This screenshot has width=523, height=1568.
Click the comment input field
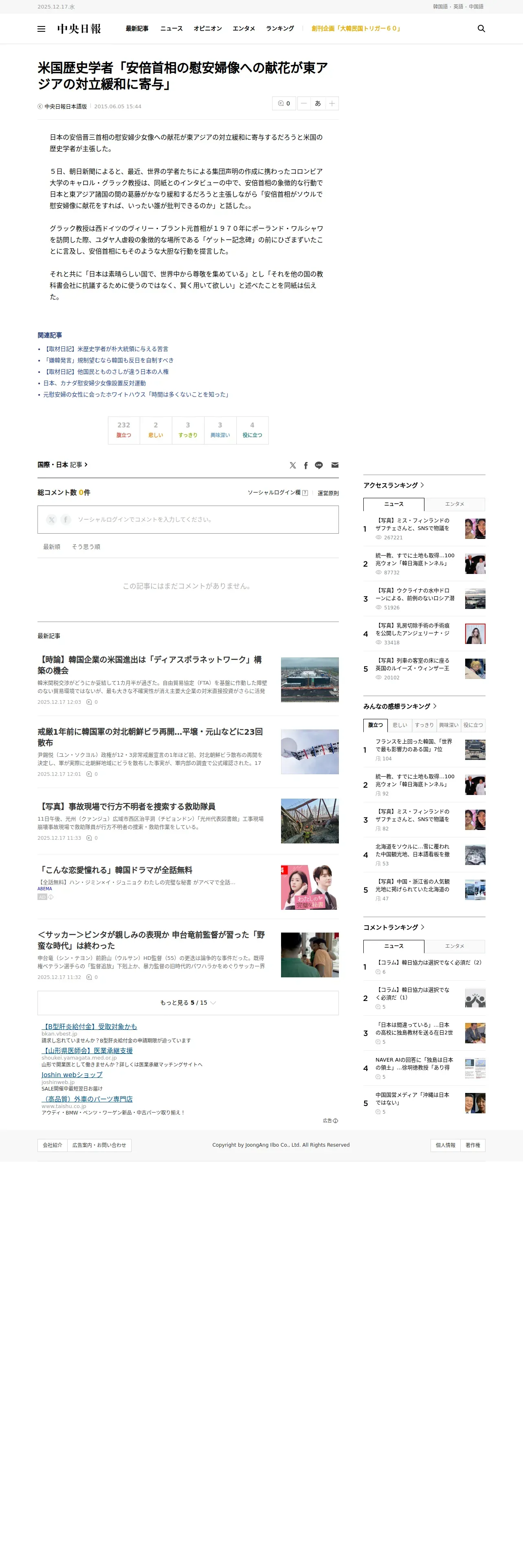[x=188, y=519]
